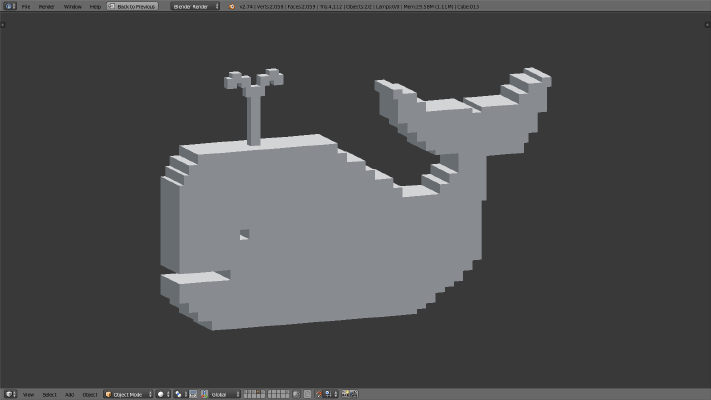Click the Lamps:0/0 statistic

388,7
